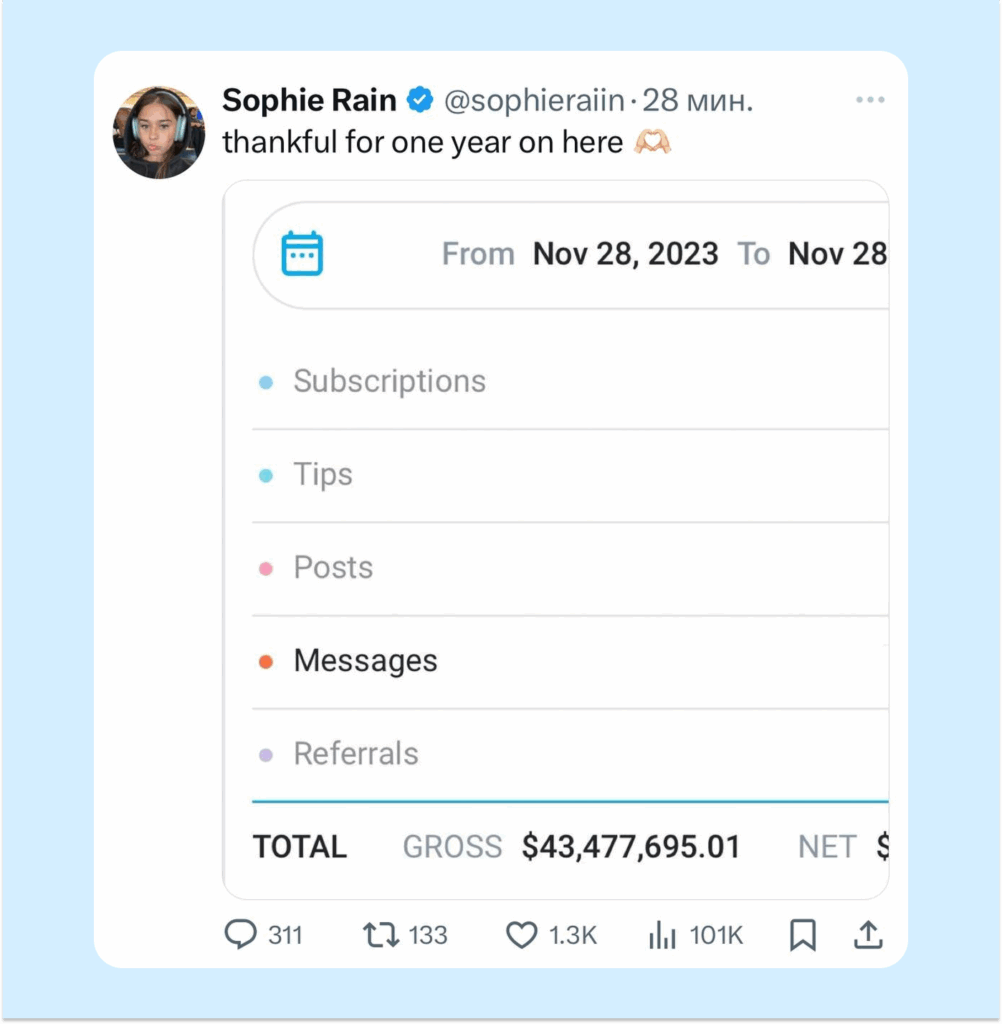This screenshot has width=1002, height=1024.
Task: Open the To date field
Action: pyautogui.click(x=837, y=254)
